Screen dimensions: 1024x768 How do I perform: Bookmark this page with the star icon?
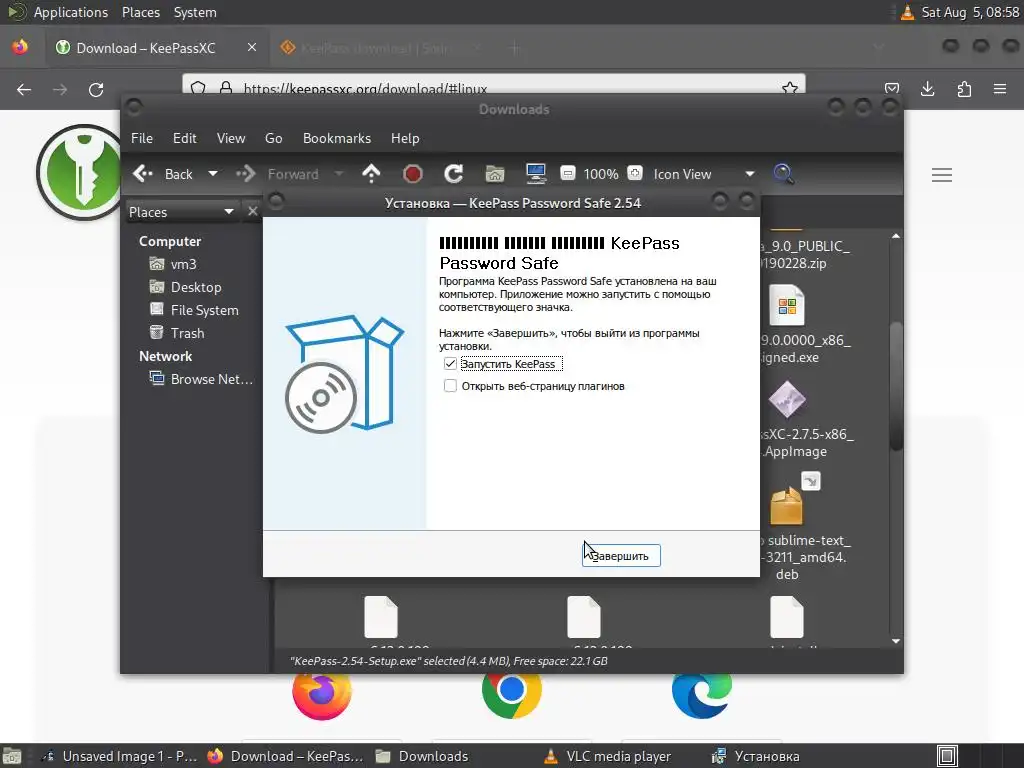coord(790,88)
